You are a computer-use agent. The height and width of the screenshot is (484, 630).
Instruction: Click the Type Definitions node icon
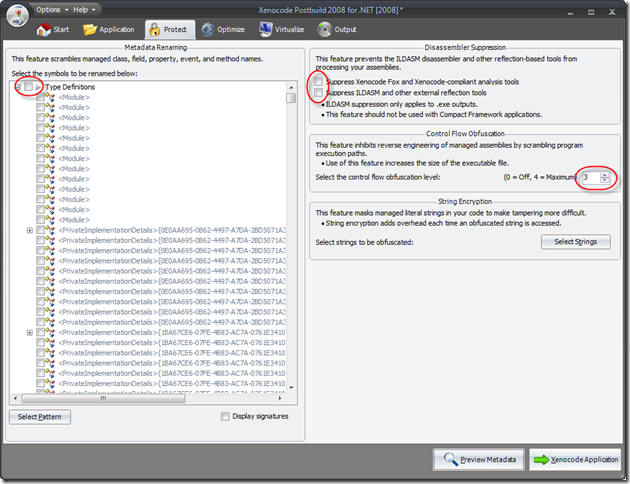point(39,87)
